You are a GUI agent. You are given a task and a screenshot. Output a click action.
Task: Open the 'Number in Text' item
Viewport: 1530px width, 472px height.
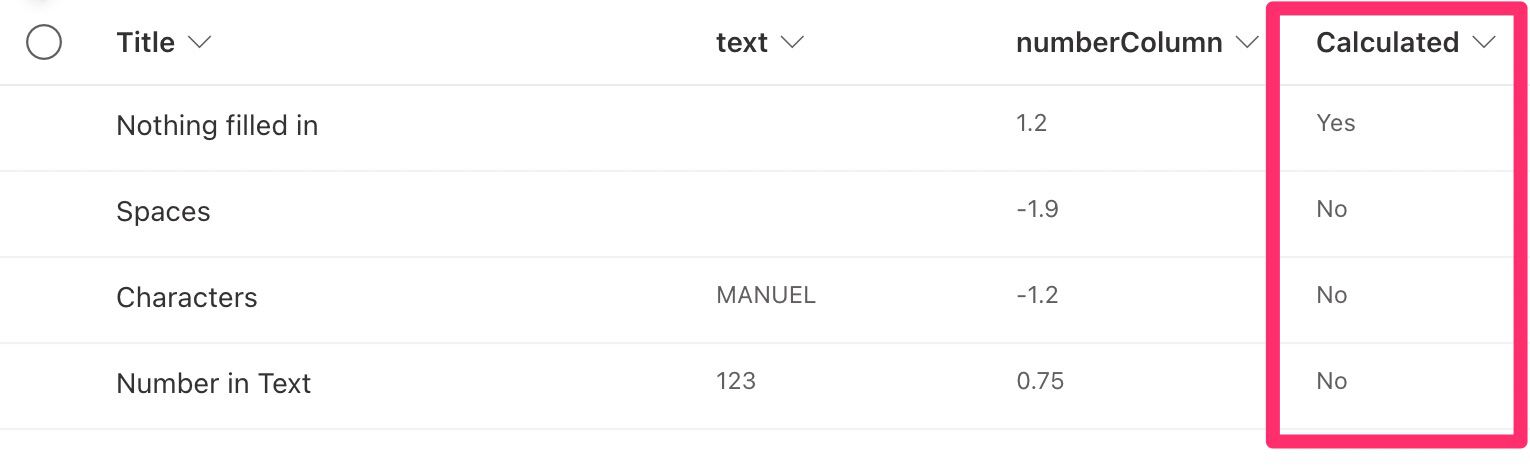coord(214,384)
